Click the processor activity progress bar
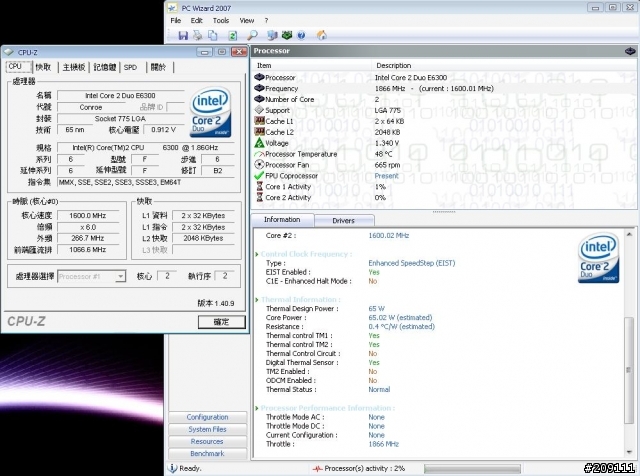Image resolution: width=640 pixels, height=476 pixels. coord(473,469)
